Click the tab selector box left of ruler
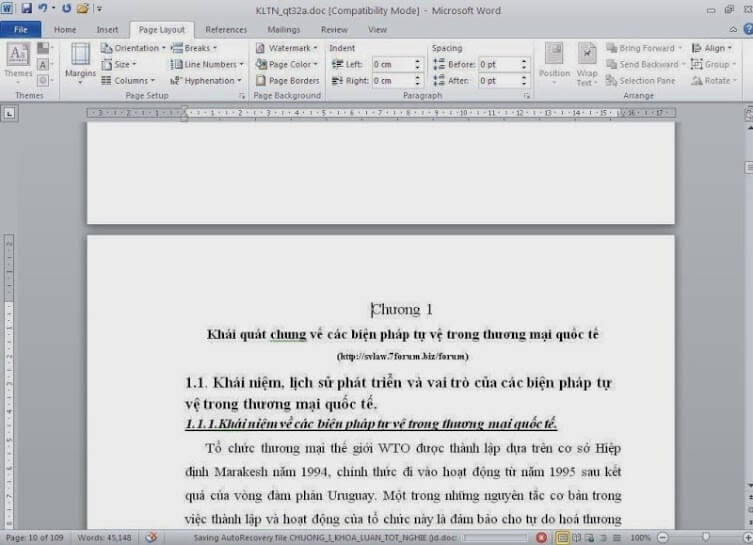Screen dimensions: 753x545 tap(10, 113)
